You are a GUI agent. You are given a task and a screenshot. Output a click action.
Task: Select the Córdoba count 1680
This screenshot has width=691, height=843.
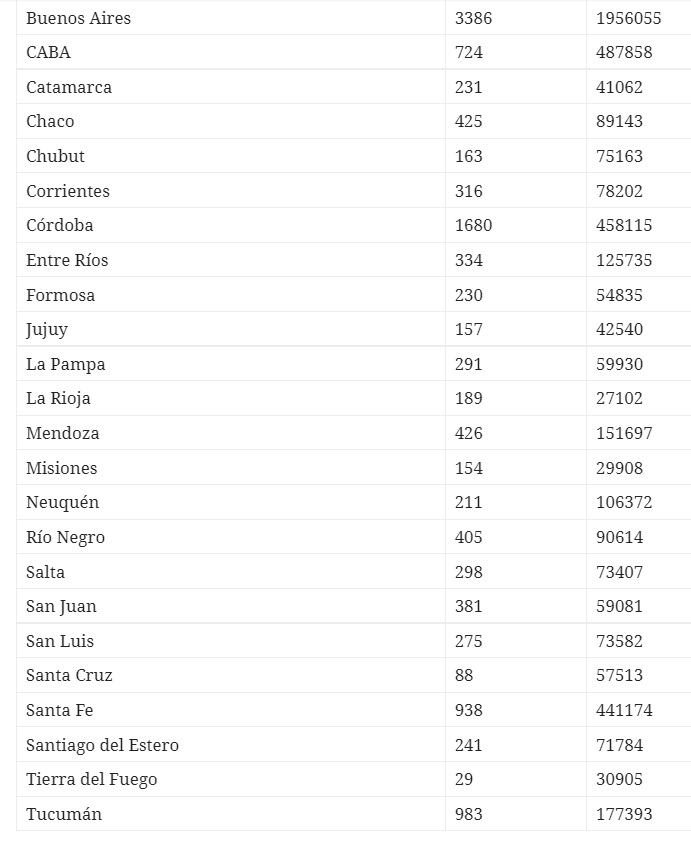(x=473, y=225)
